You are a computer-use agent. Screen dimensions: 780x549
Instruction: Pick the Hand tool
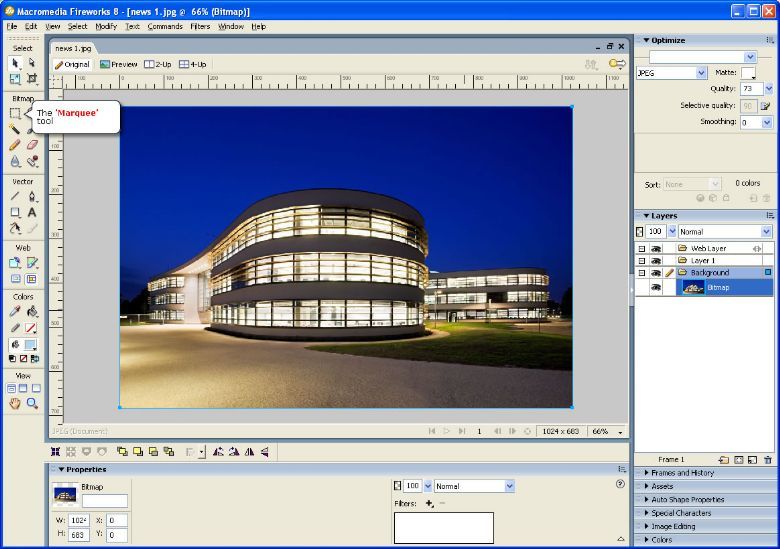pos(15,403)
